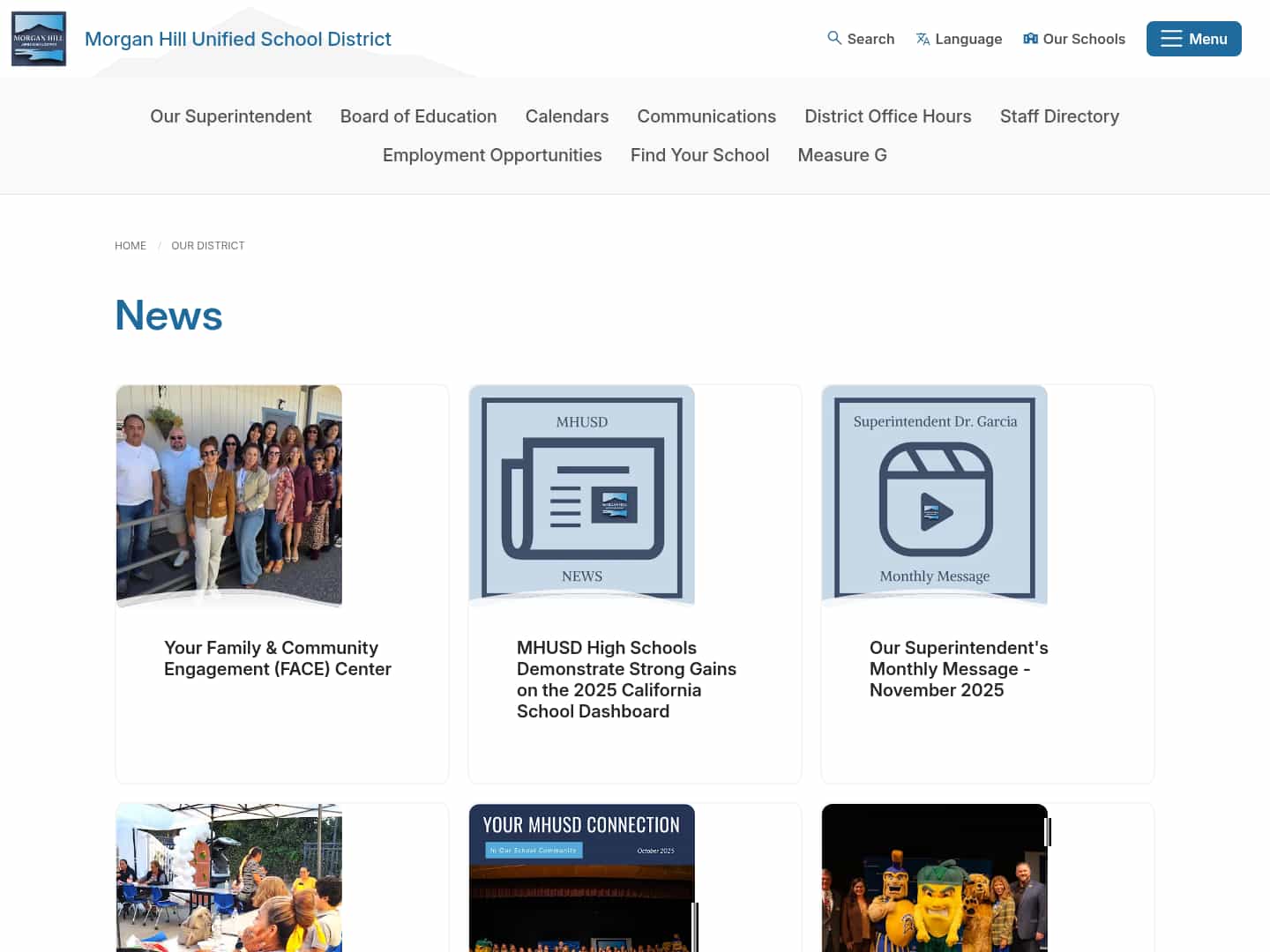Select Measure G in the navigation
The width and height of the screenshot is (1270, 952).
point(841,154)
